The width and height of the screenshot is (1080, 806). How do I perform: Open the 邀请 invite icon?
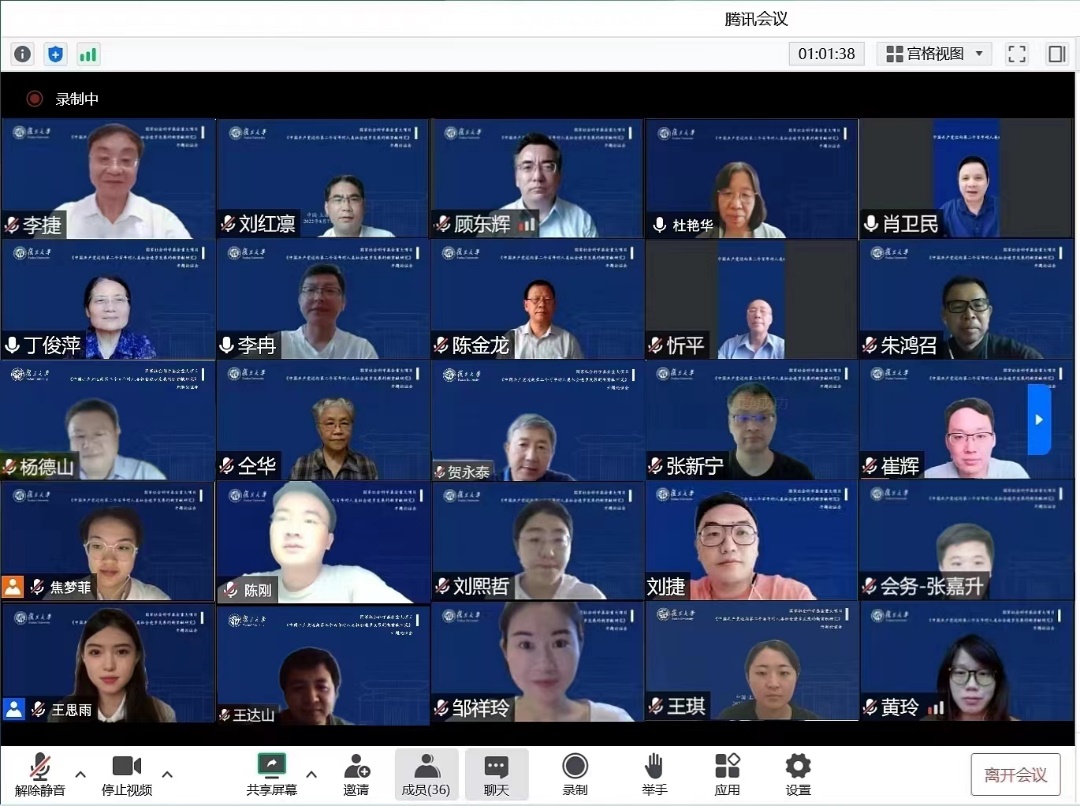tap(356, 774)
